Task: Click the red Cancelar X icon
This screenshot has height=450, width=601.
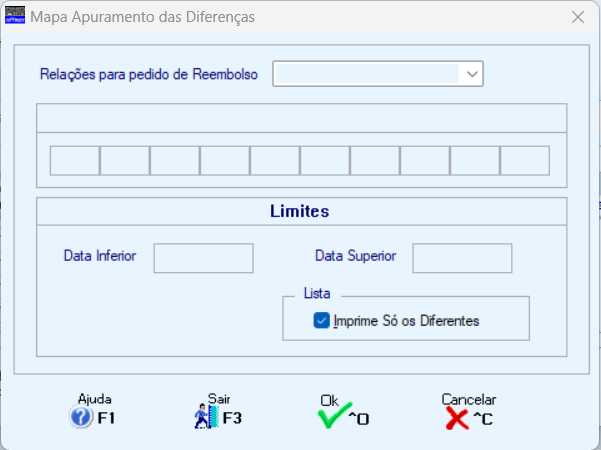Action: (457, 418)
